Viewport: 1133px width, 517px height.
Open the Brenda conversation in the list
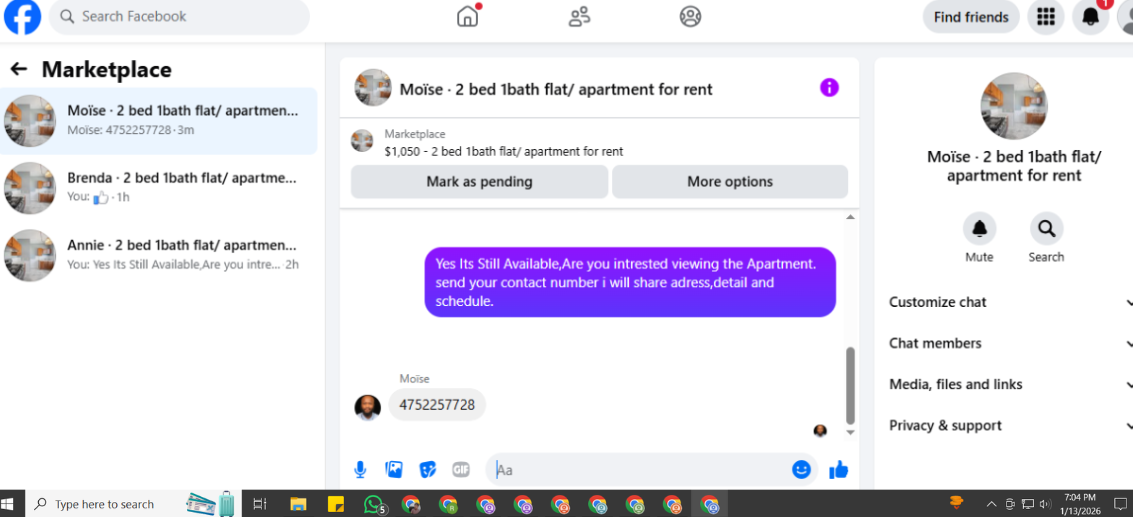click(159, 188)
